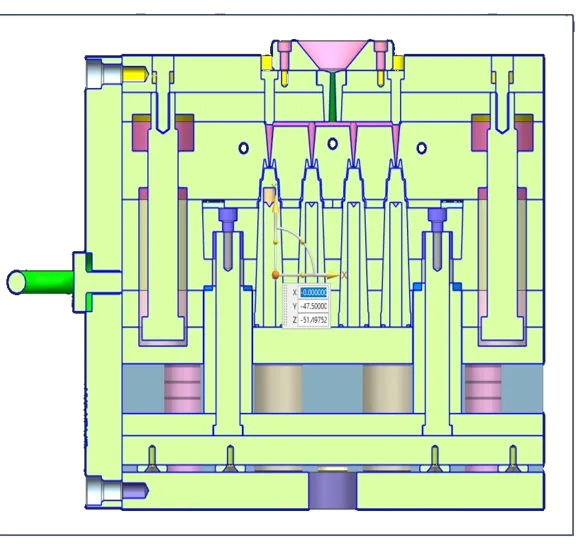The height and width of the screenshot is (556, 584).
Task: Click the X-axis arrowhead of the manipulator
Action: click(332, 276)
